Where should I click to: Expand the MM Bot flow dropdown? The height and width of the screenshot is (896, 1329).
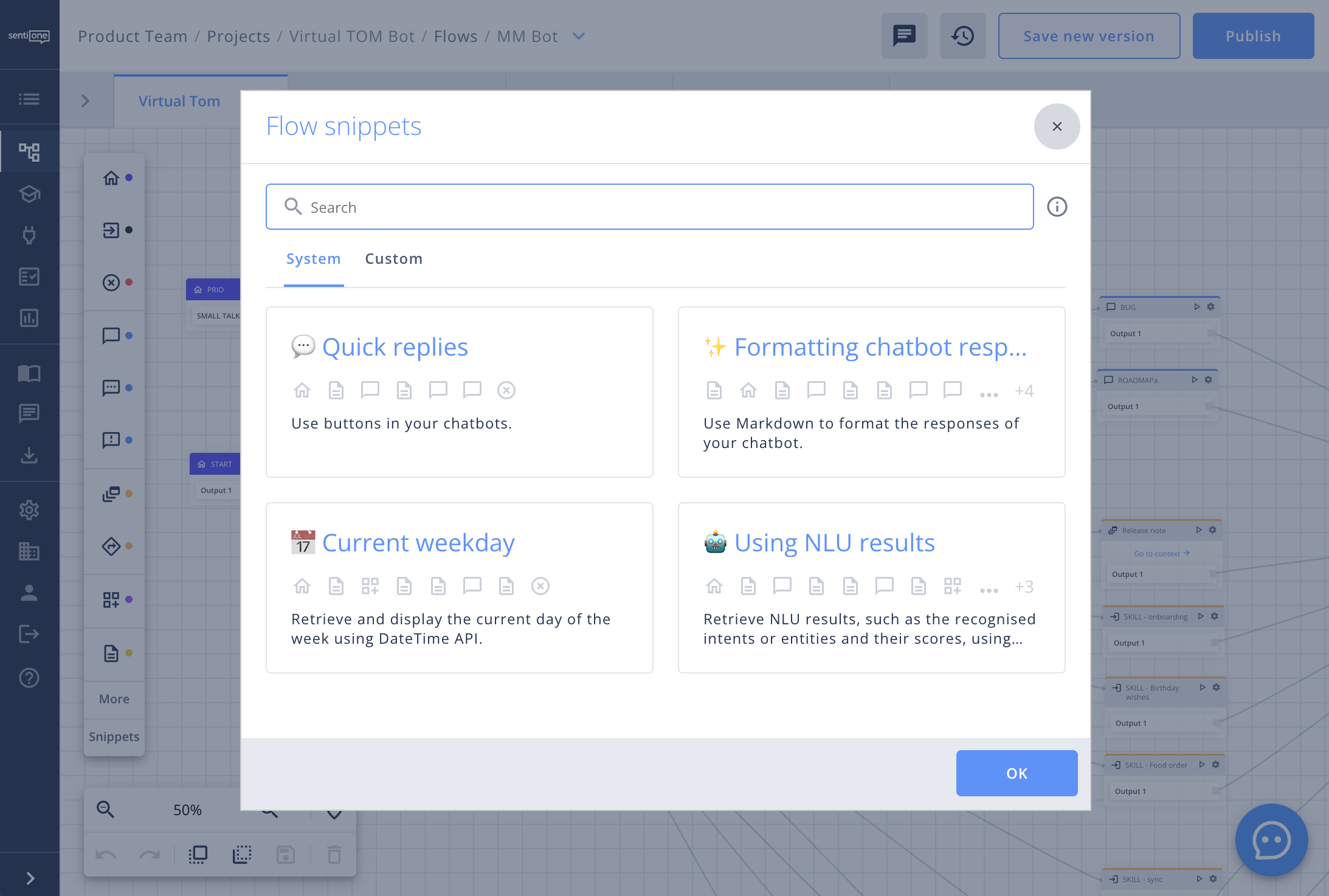click(579, 36)
